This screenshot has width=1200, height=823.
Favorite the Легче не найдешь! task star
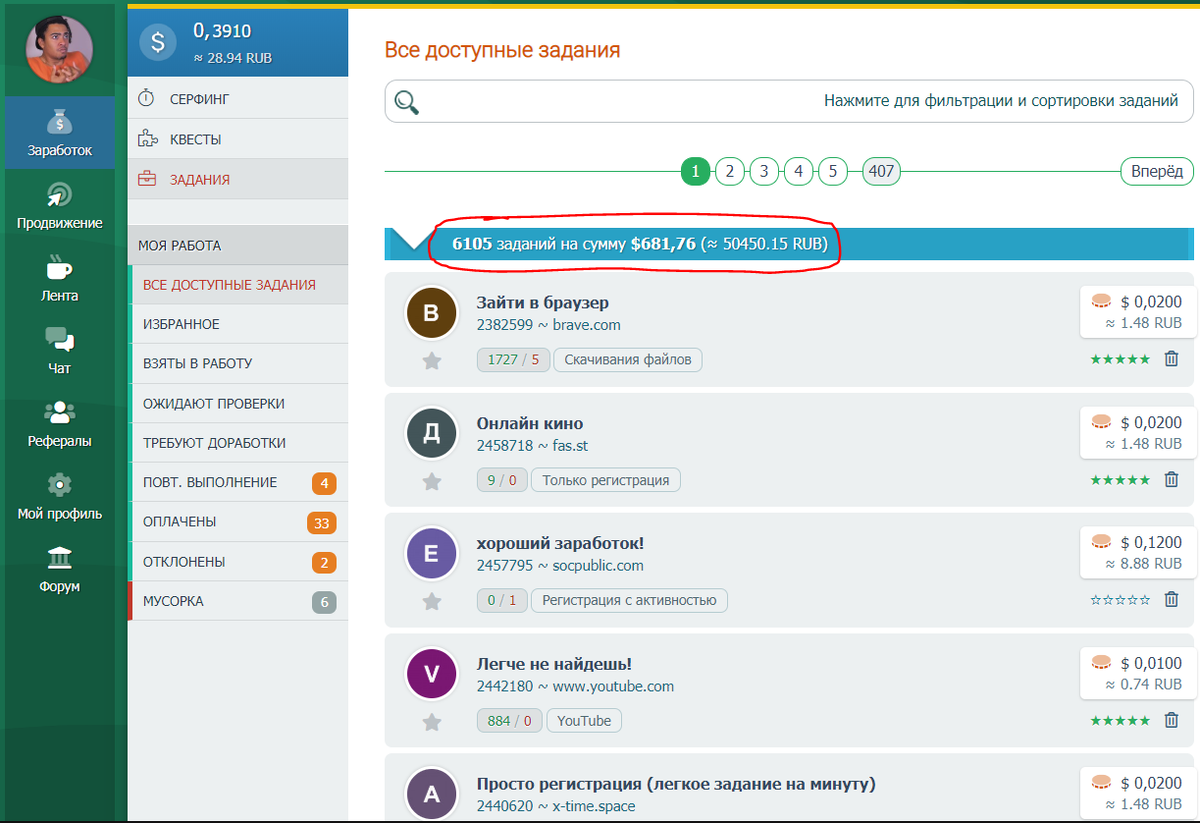tap(431, 722)
